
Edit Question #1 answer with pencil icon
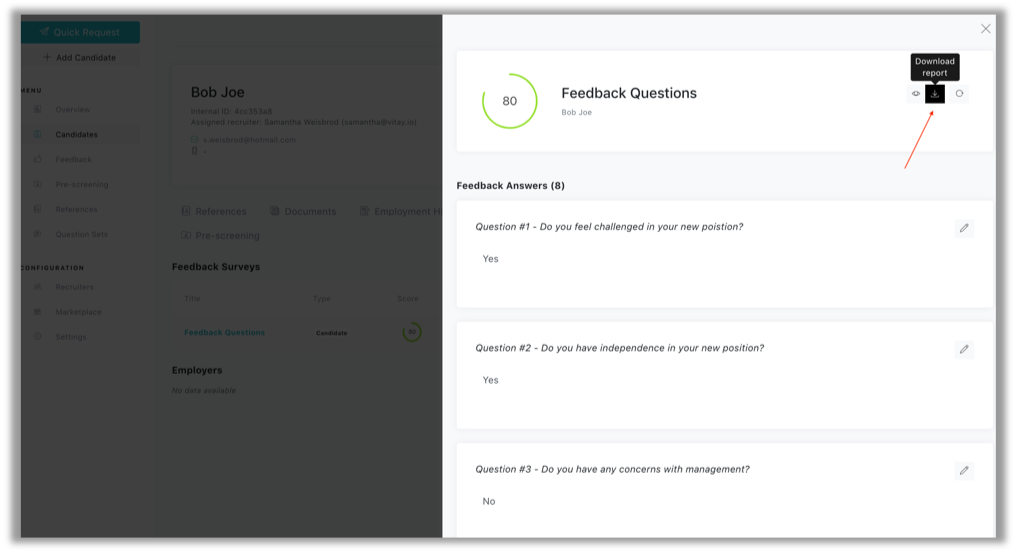point(964,228)
